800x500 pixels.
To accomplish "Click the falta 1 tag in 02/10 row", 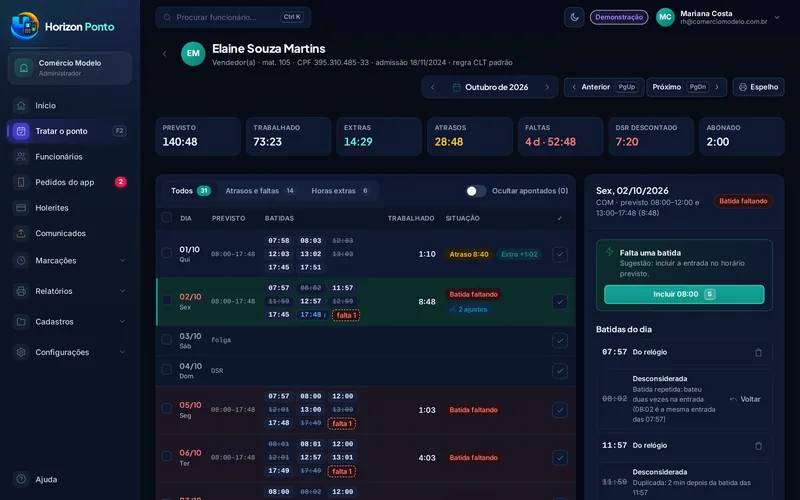I will 346,315.
